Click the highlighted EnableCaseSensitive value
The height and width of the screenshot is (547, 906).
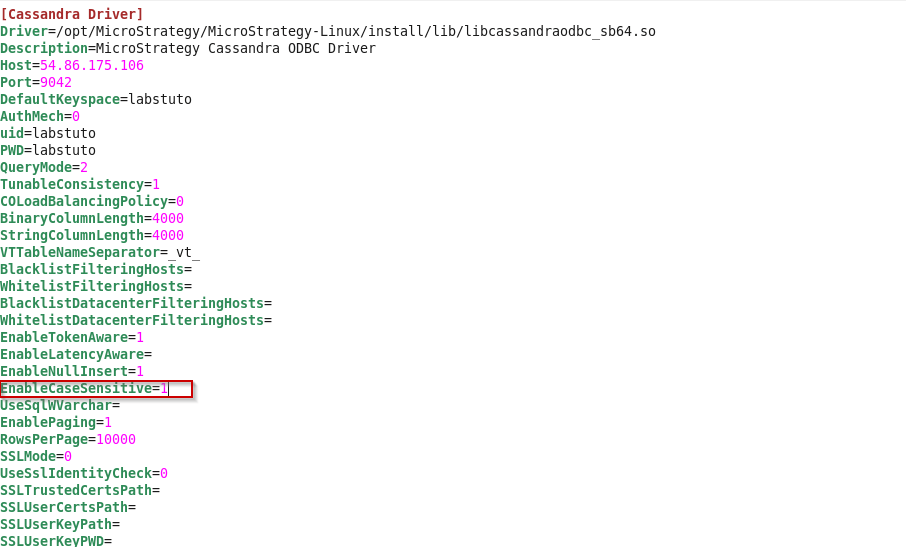[165, 388]
